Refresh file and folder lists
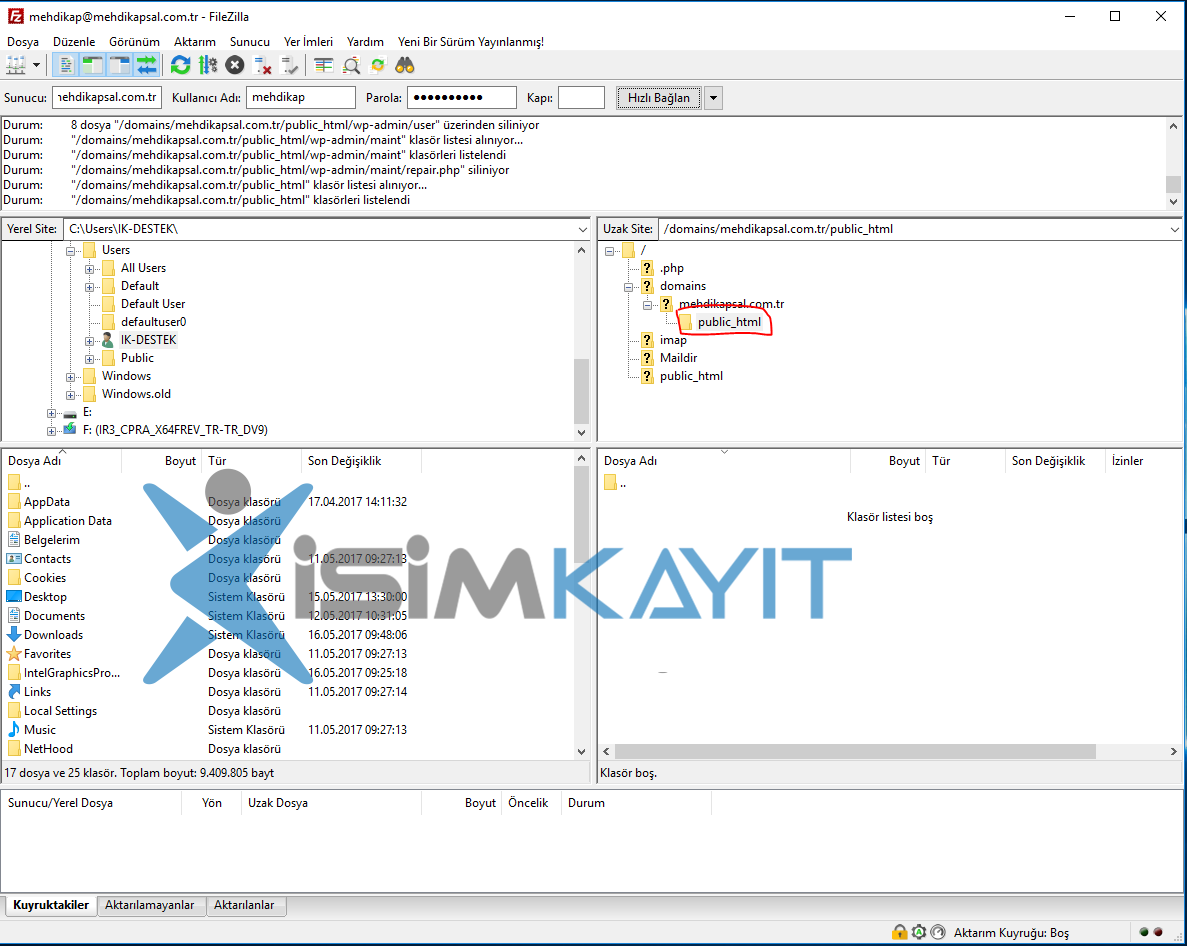The image size is (1187, 946). click(180, 66)
